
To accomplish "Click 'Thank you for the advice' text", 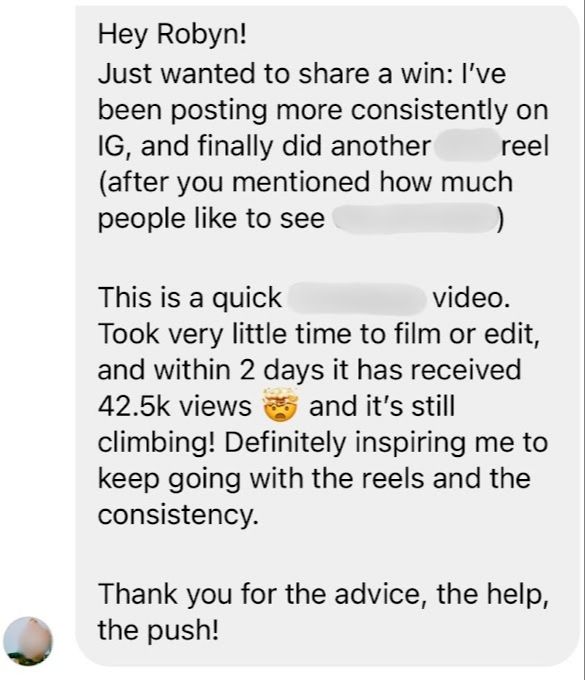I will 258,594.
